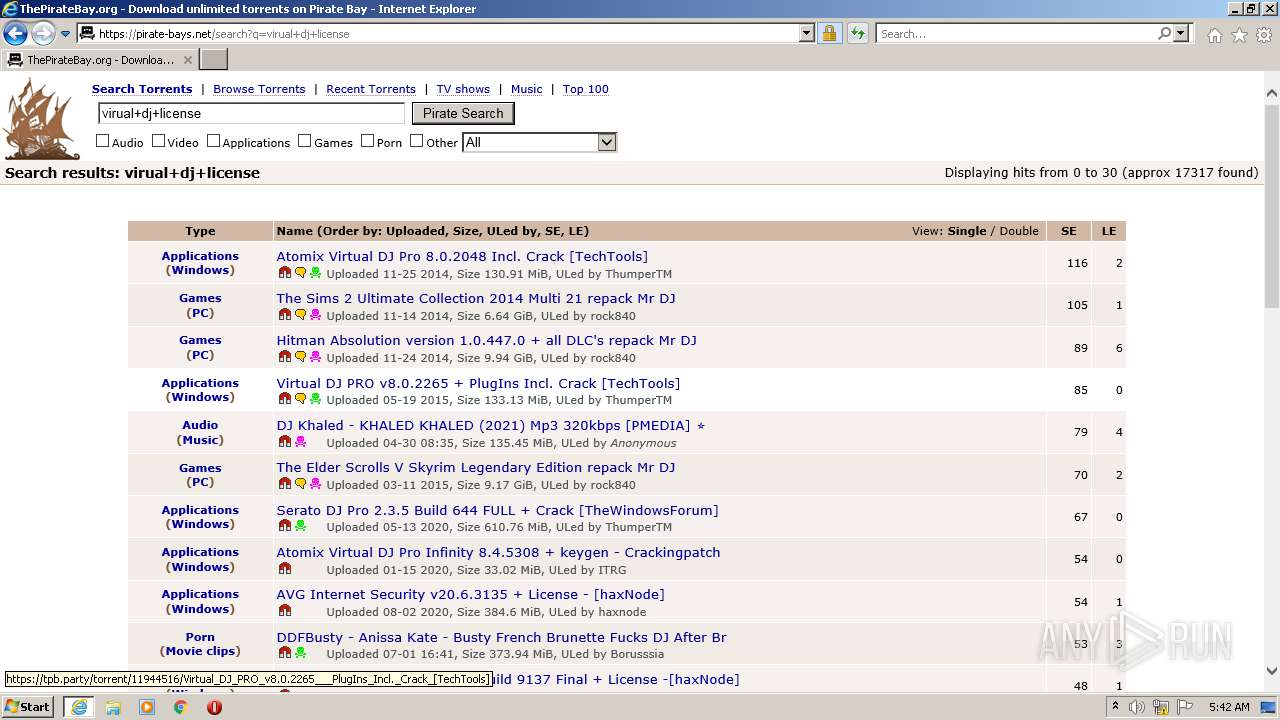Open the Browse Torrents menu link

[x=259, y=89]
